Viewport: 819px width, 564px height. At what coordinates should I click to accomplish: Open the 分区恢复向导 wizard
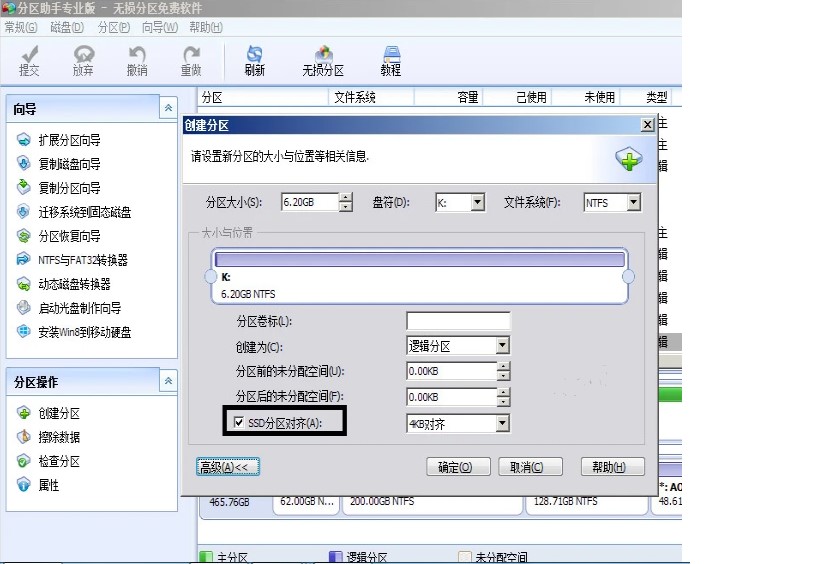[x=59, y=236]
